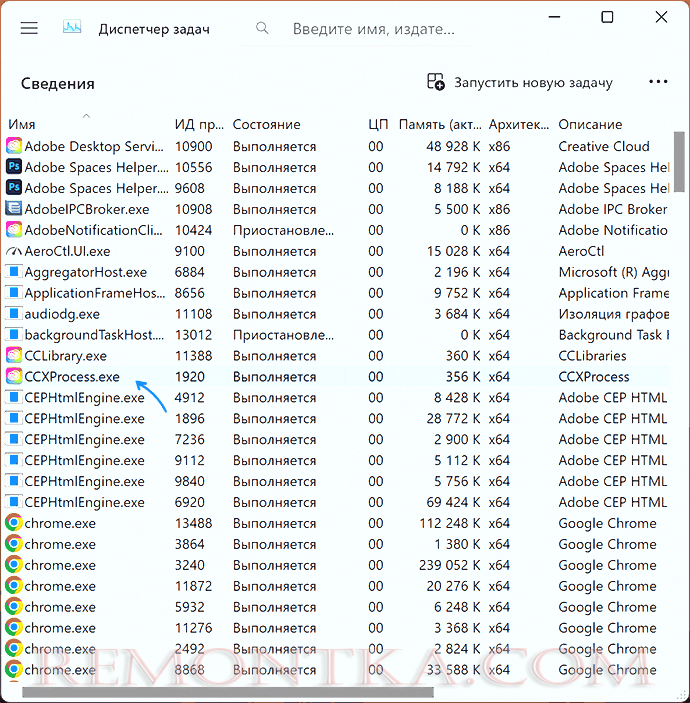Click Photoshop icon of process 10556
690x703 pixels.
coord(14,167)
